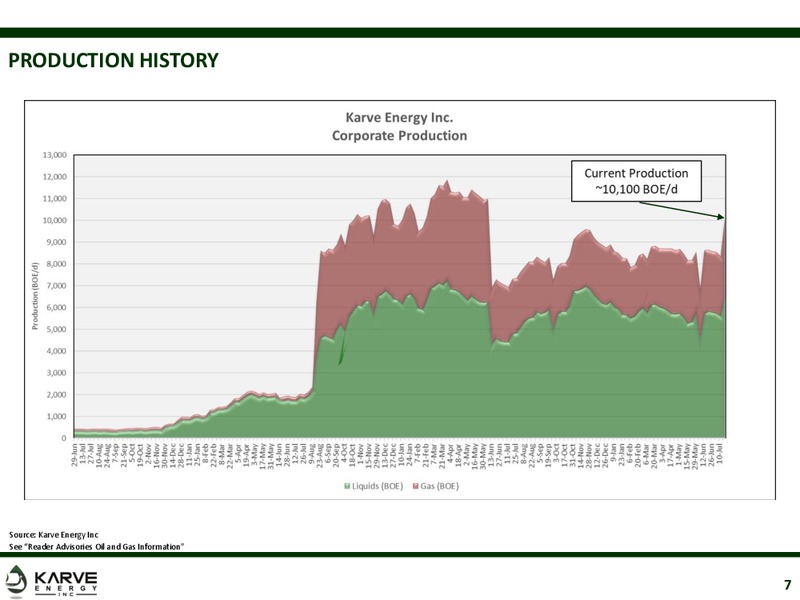
Task: Click the 13,000 y-axis label
Action: coord(55,155)
